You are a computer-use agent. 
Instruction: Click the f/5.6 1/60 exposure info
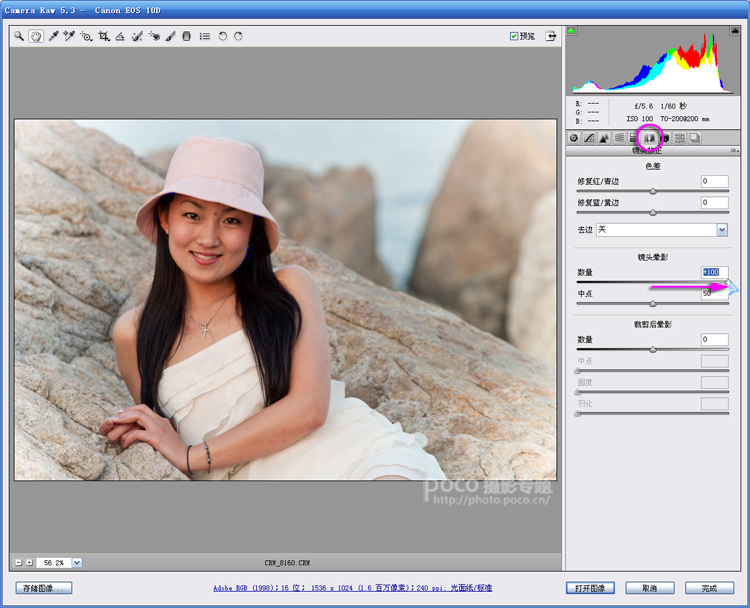[x=660, y=106]
